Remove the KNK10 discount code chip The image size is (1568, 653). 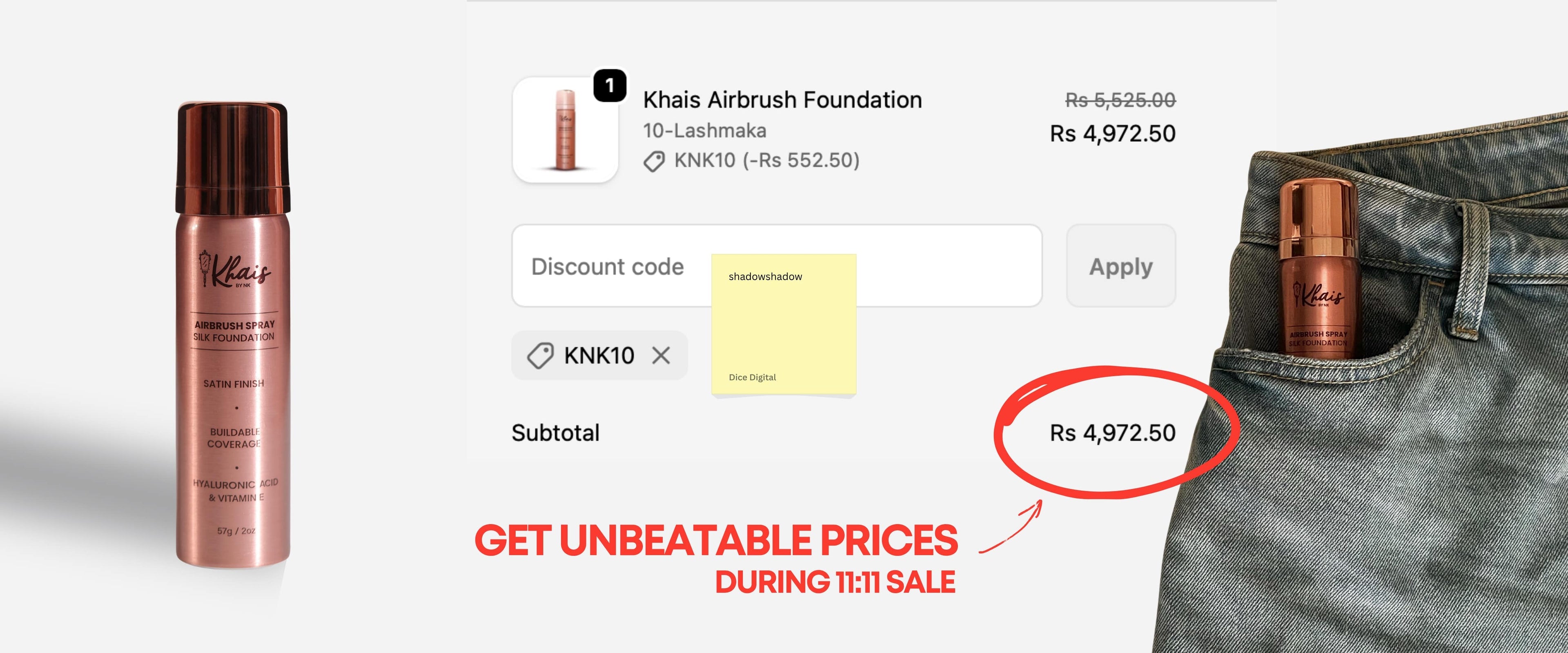(660, 355)
